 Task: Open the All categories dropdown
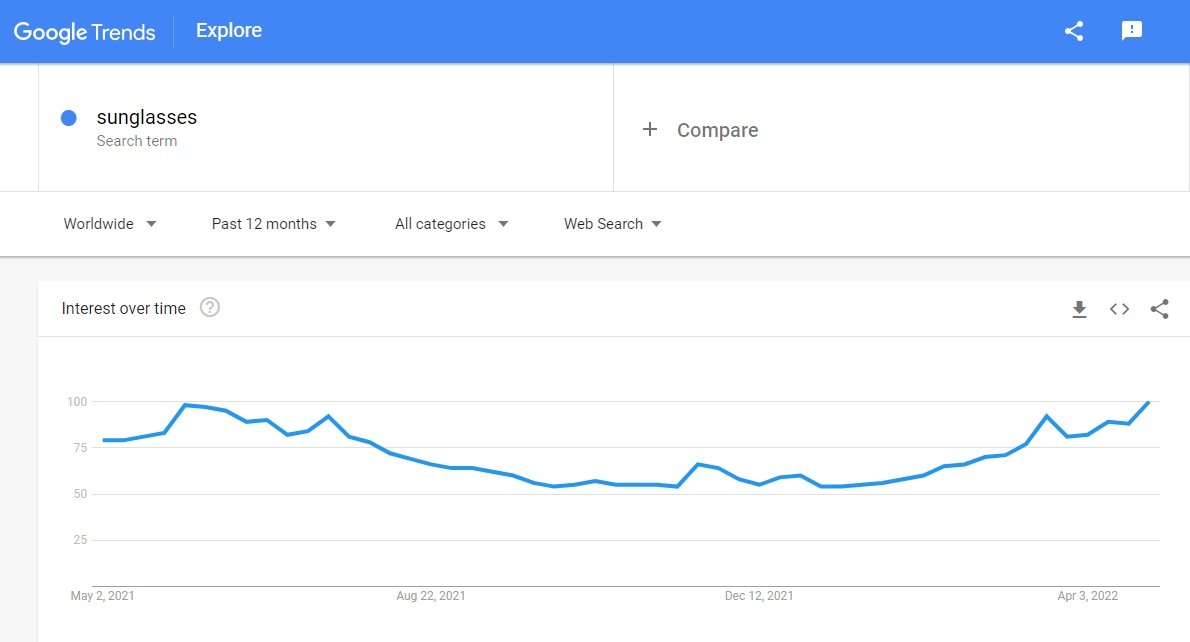point(452,224)
